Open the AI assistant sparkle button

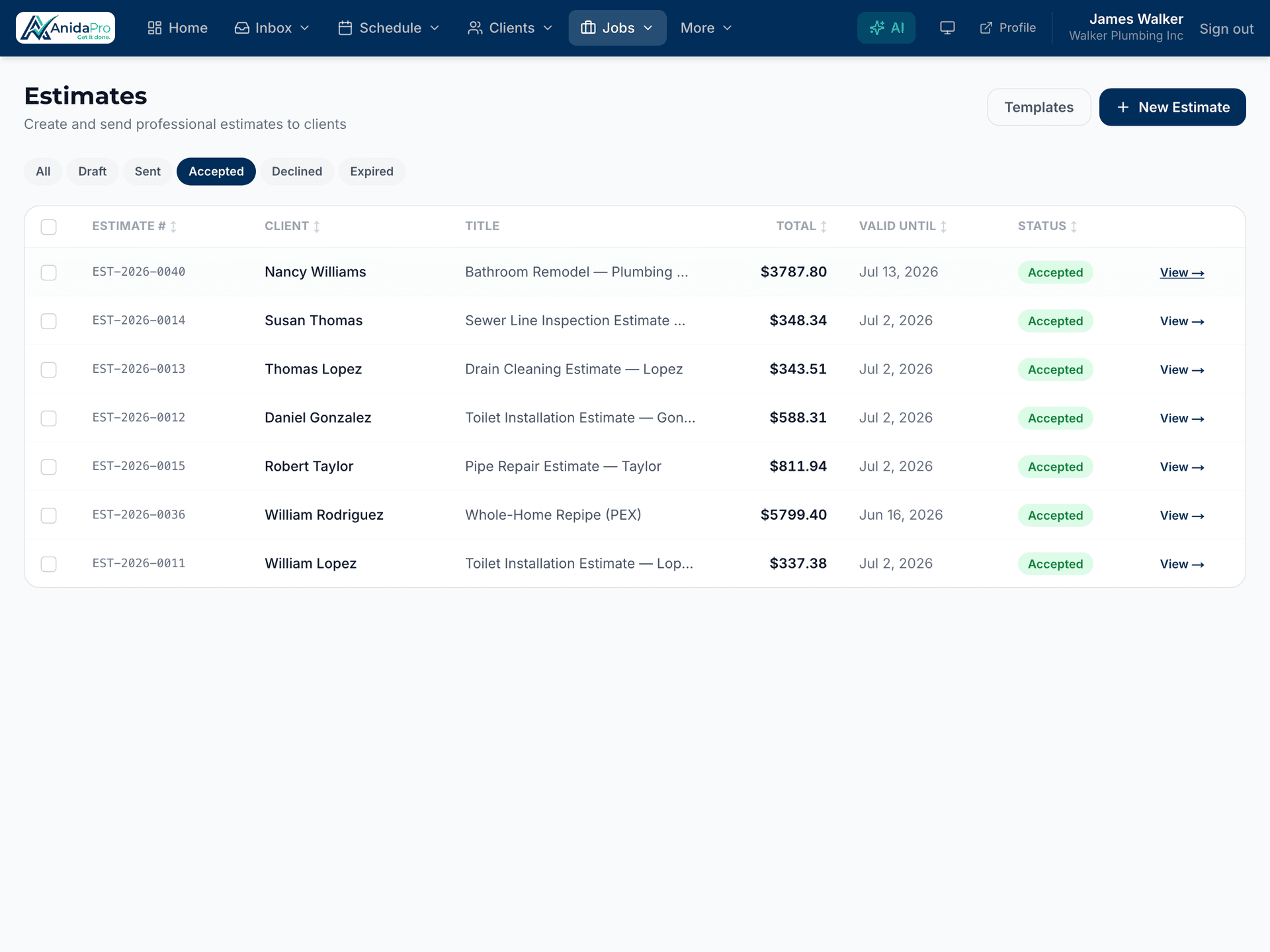[x=886, y=28]
